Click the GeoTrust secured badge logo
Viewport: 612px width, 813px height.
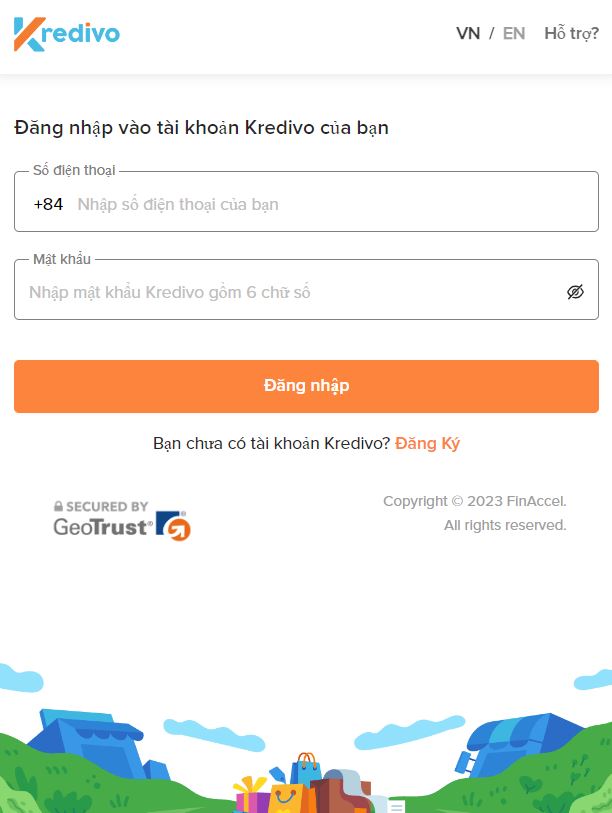122,521
